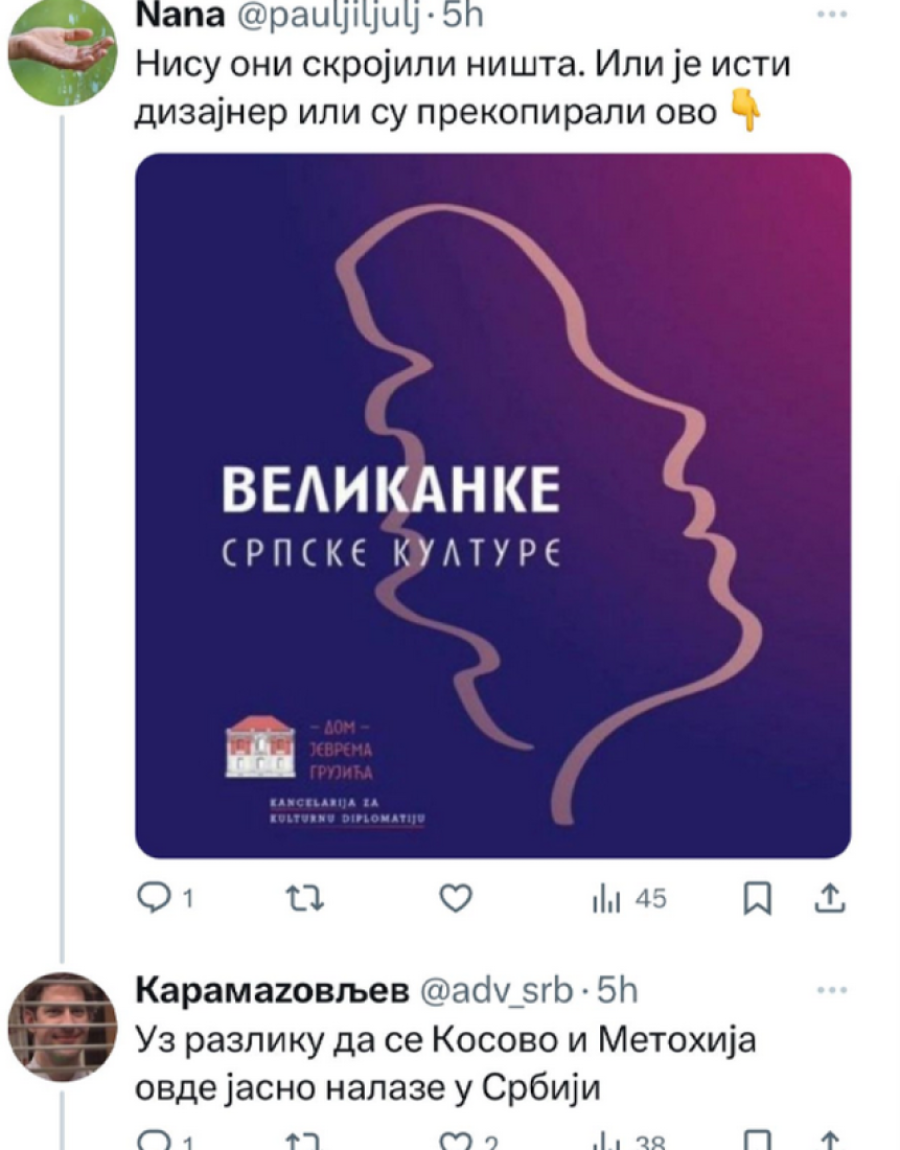Reply to Карамазовљев's tweet
This screenshot has height=1150, width=900.
pyautogui.click(x=166, y=1141)
